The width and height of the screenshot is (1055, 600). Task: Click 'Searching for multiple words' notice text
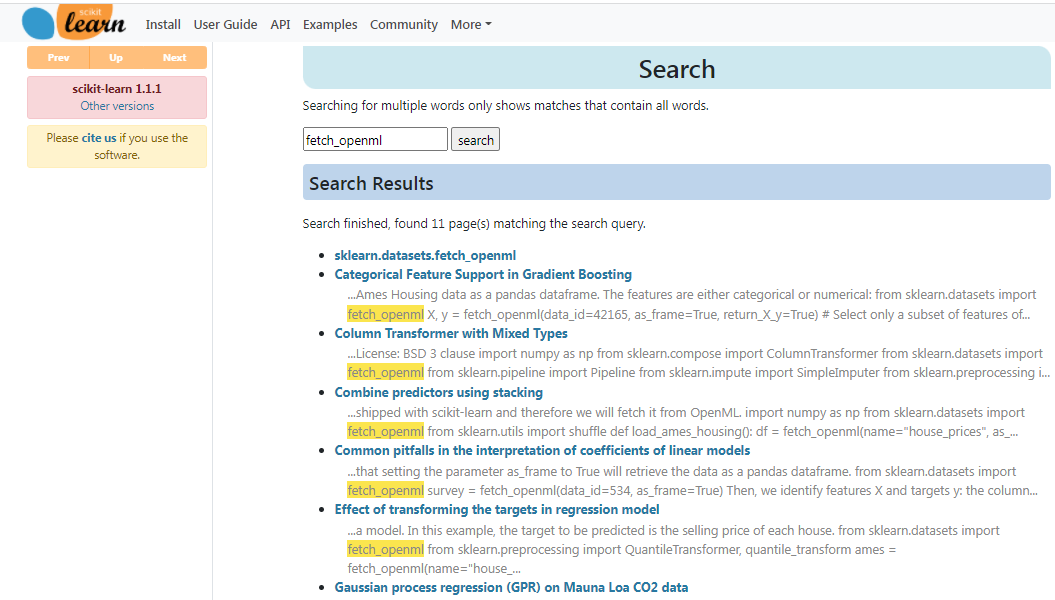tap(505, 106)
